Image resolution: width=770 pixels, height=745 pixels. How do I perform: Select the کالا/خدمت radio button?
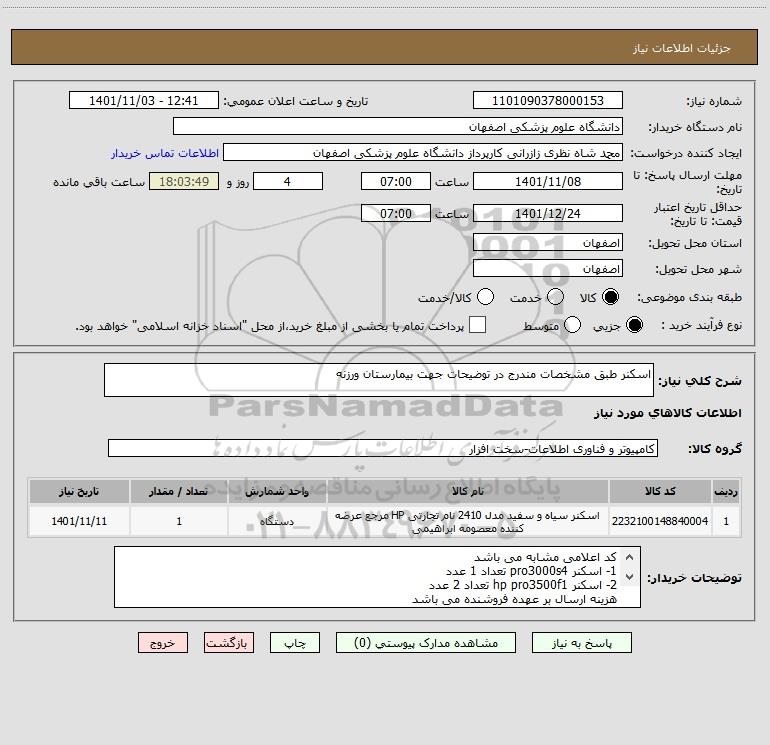pos(485,297)
